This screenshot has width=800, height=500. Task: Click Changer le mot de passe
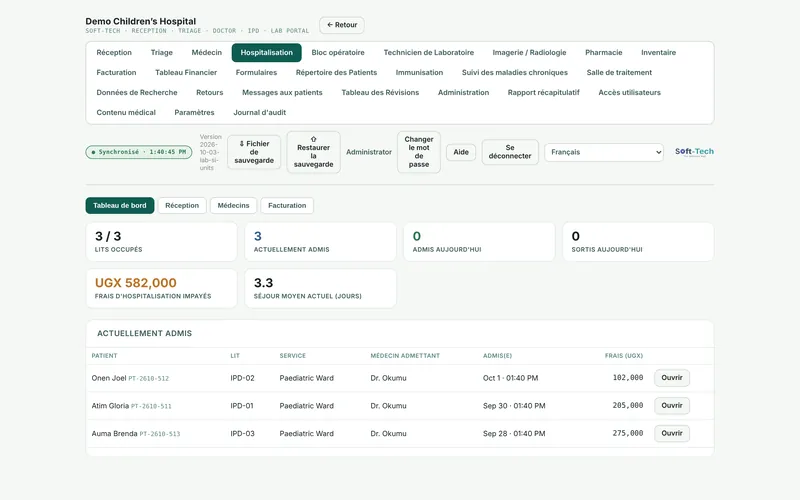pos(418,152)
